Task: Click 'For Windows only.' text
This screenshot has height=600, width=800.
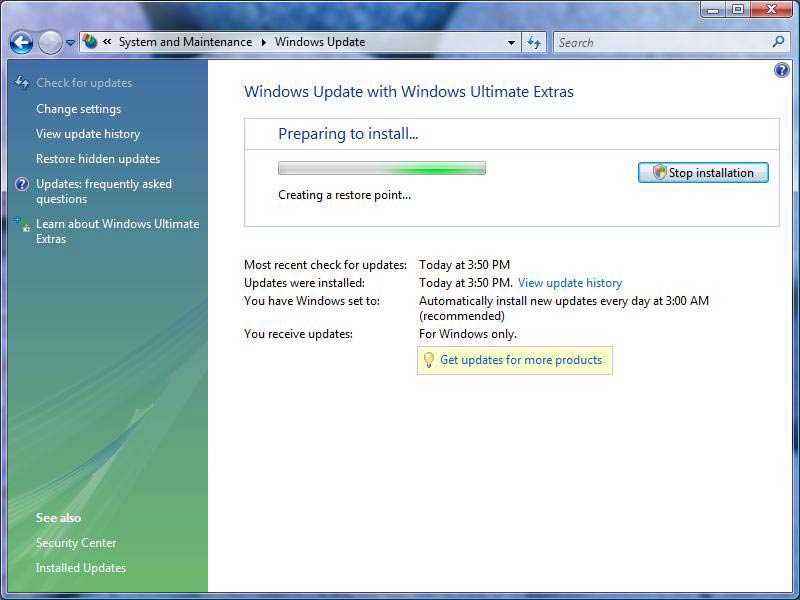Action: point(468,334)
